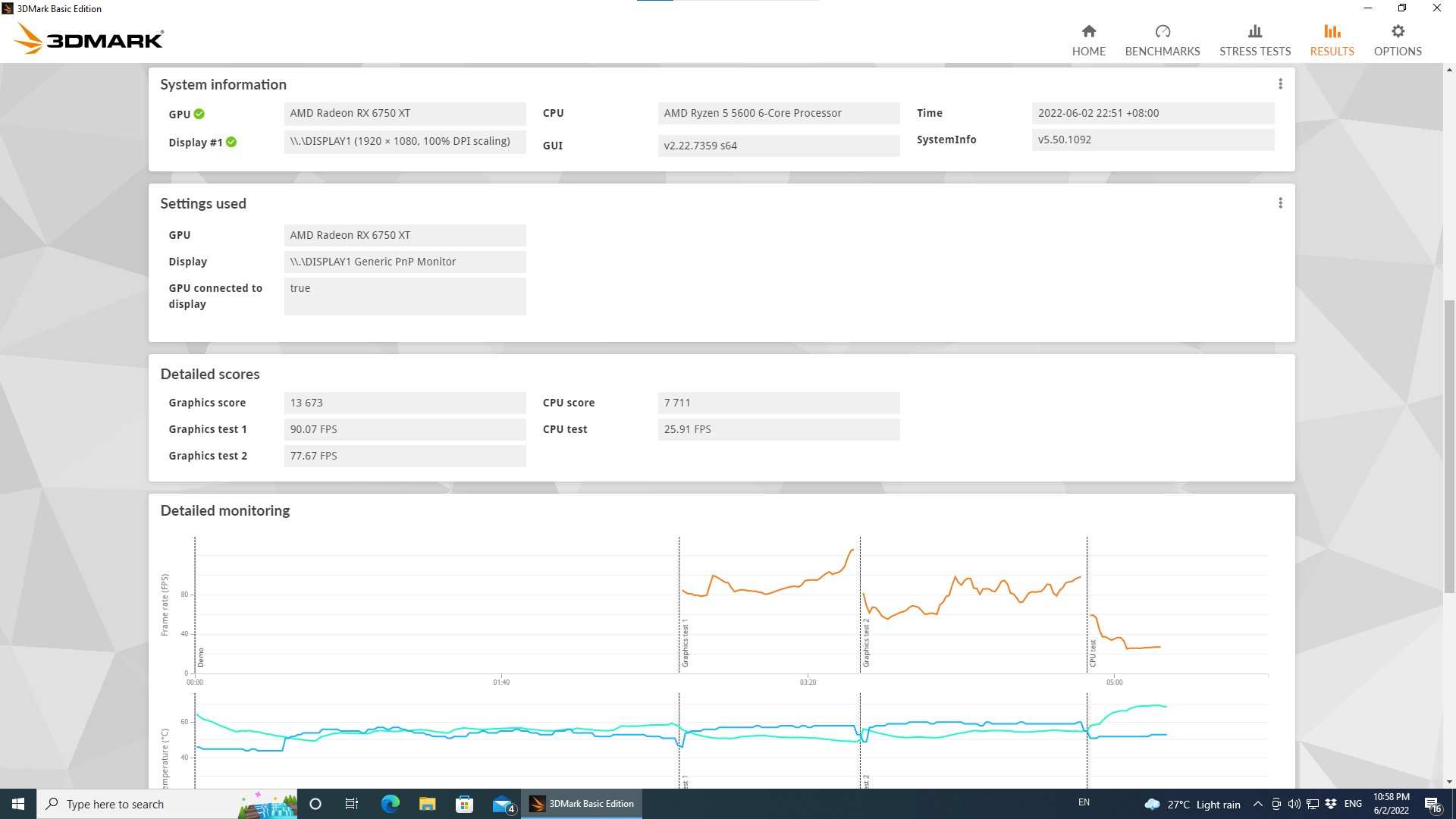The width and height of the screenshot is (1456, 819).
Task: Click the CPU test marker on frame rate chart
Action: tap(1093, 653)
